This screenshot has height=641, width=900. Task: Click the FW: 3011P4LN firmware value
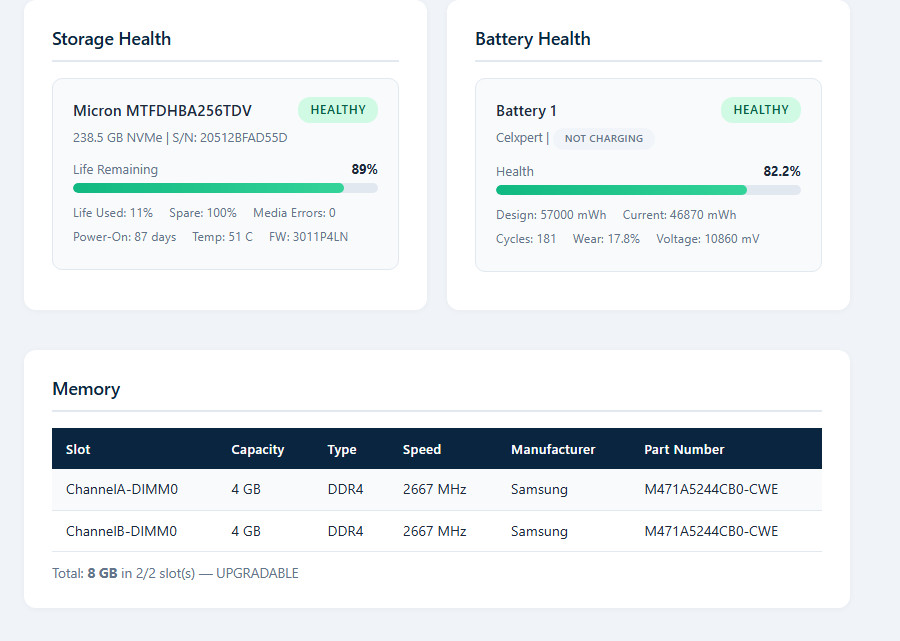[309, 237]
